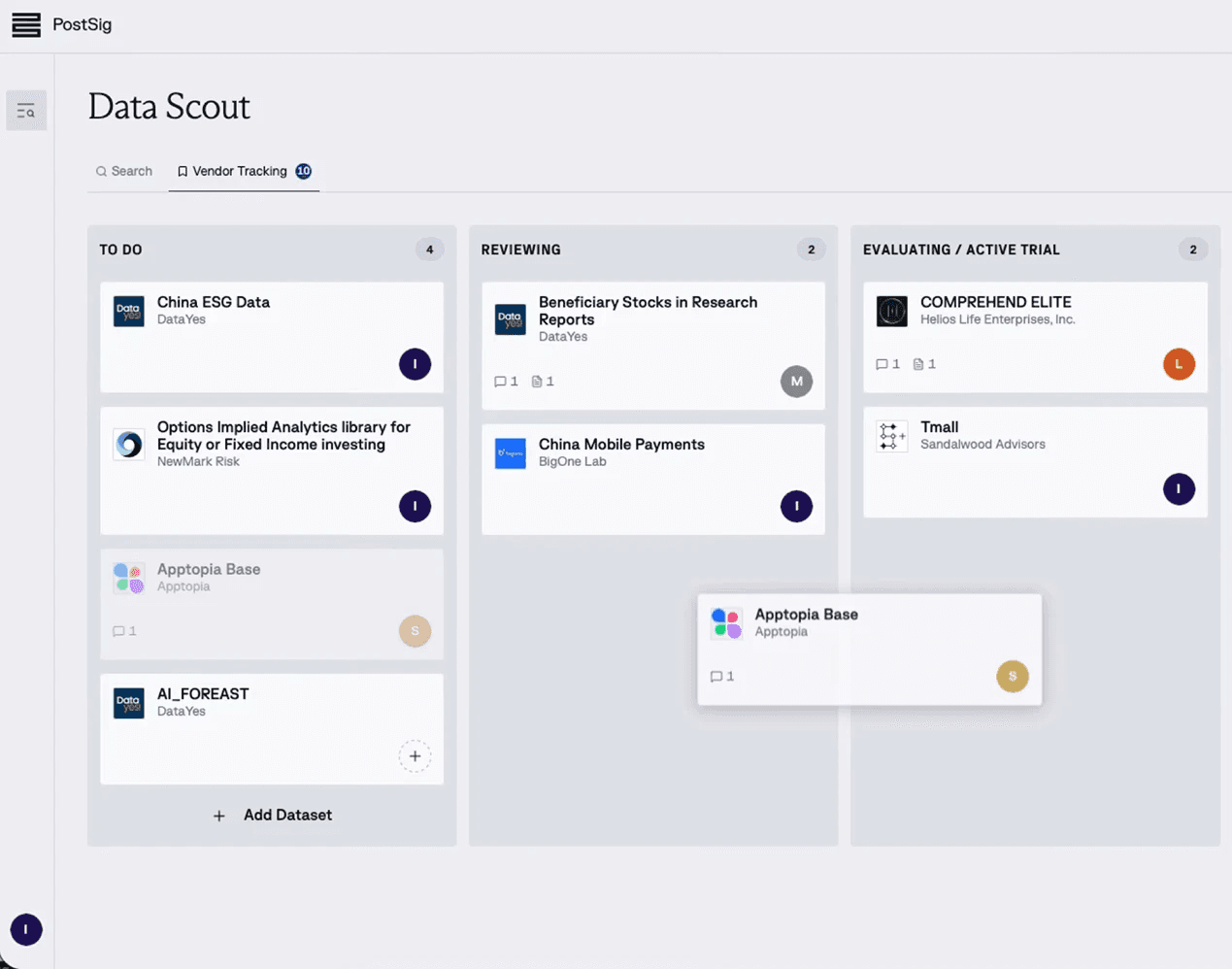Viewport: 1232px width, 969px height.
Task: Click BigOne Lab logo on China Mobile Payments
Action: coord(511,453)
